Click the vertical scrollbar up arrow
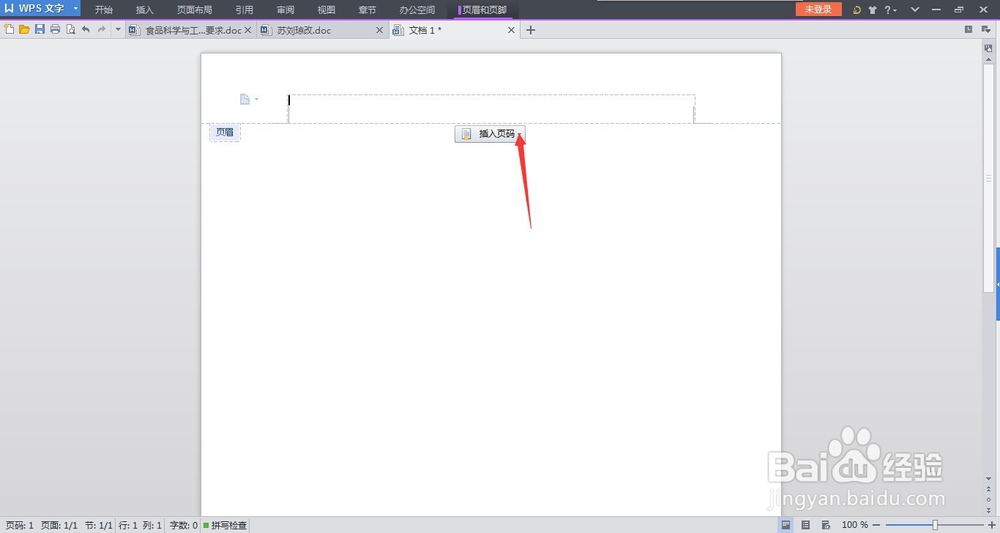 [989, 60]
